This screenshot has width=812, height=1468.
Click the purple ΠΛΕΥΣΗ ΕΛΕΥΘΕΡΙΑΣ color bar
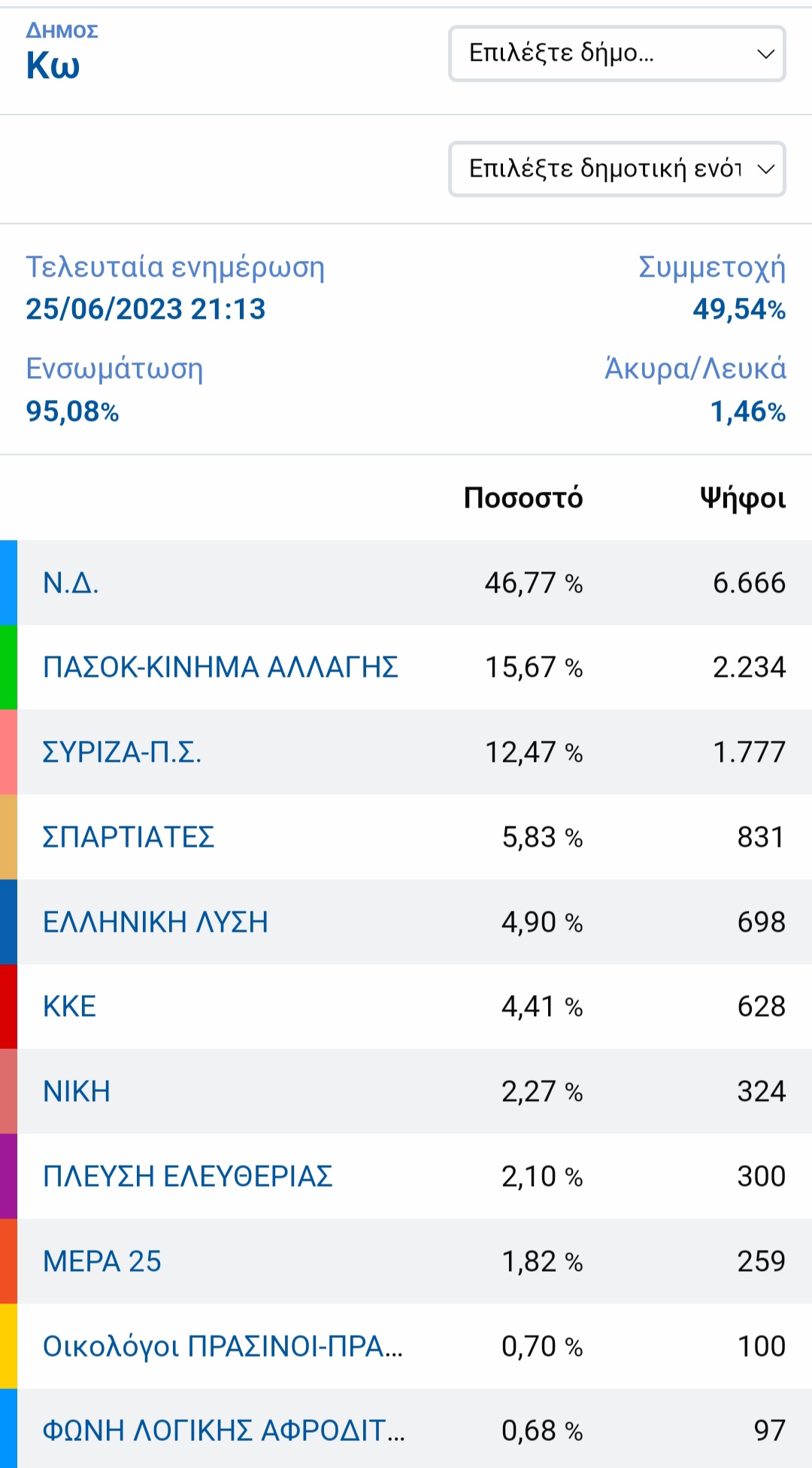8,1176
